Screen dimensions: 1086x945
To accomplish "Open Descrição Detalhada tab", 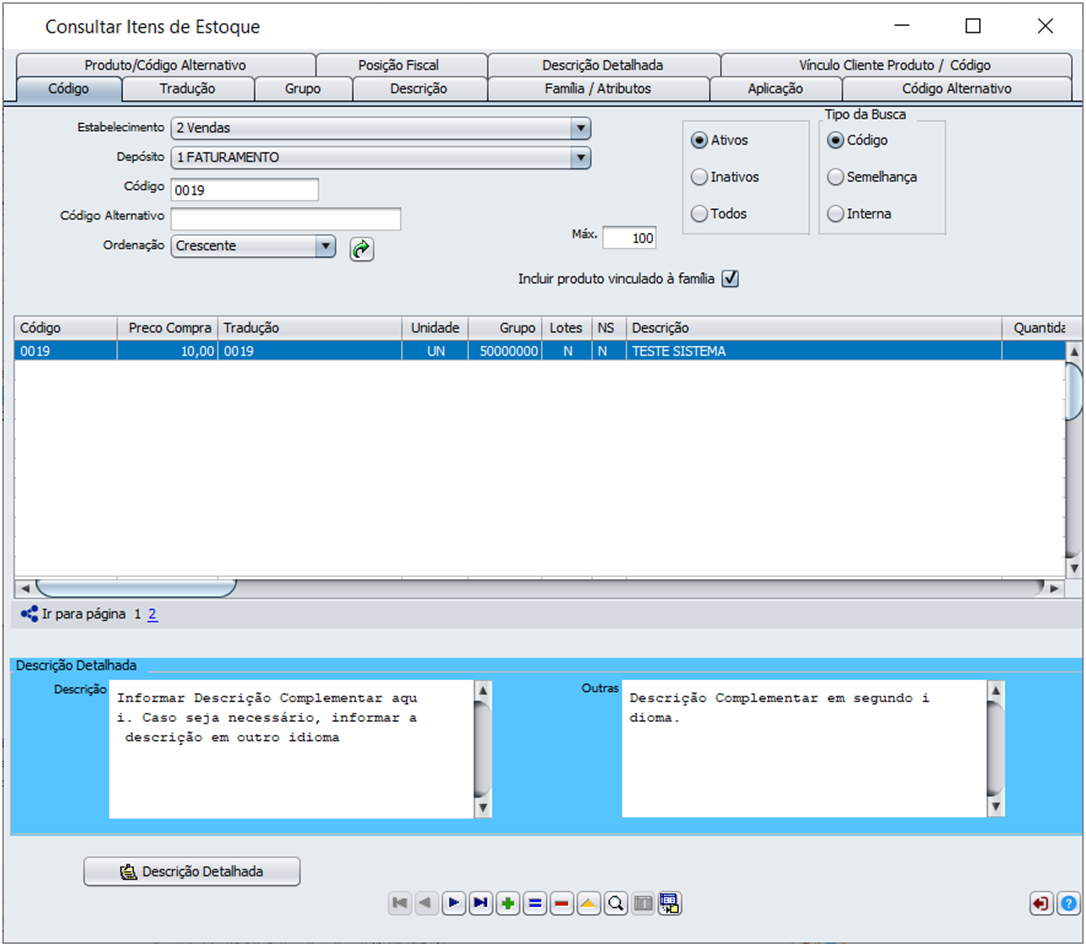I will tap(603, 65).
